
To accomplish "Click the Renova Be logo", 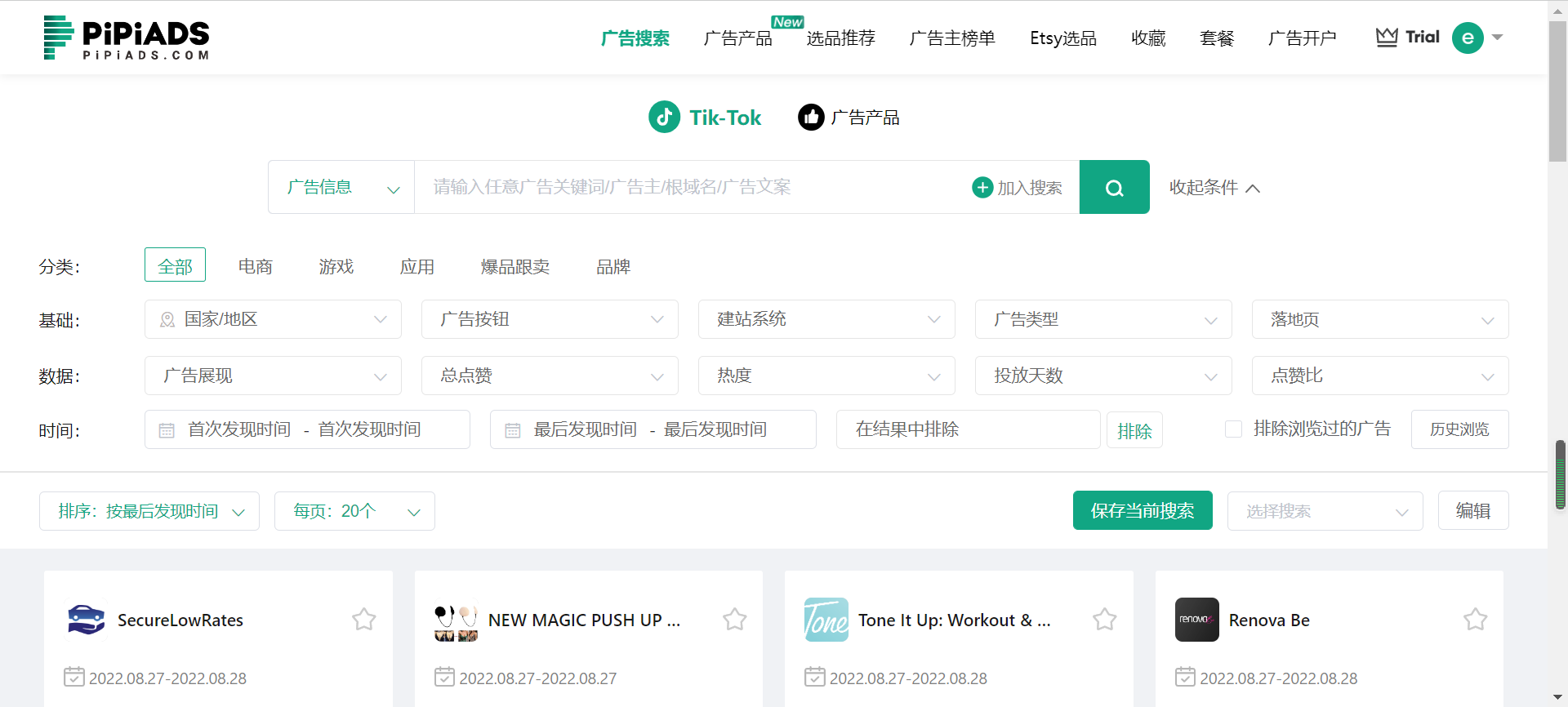I will coord(1197,620).
